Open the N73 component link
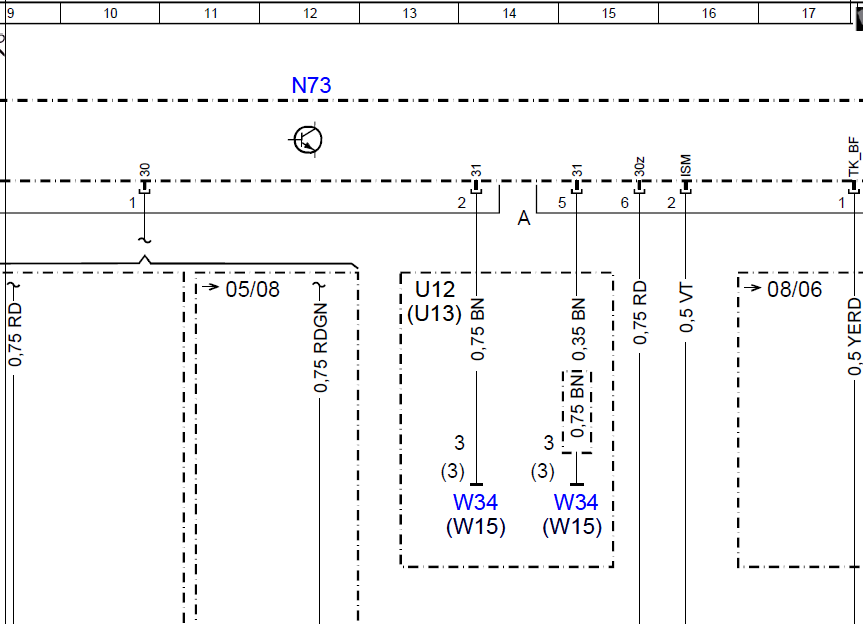The height and width of the screenshot is (624, 863). pos(311,85)
